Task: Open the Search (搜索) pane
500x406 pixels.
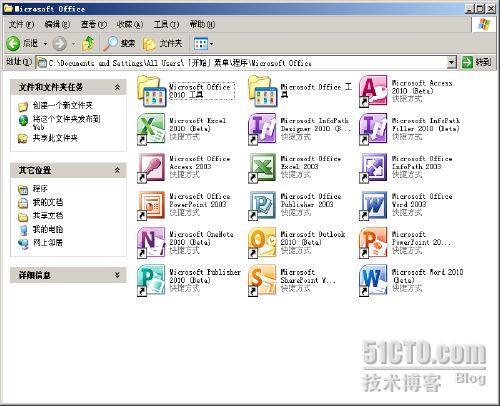Action: [x=119, y=44]
